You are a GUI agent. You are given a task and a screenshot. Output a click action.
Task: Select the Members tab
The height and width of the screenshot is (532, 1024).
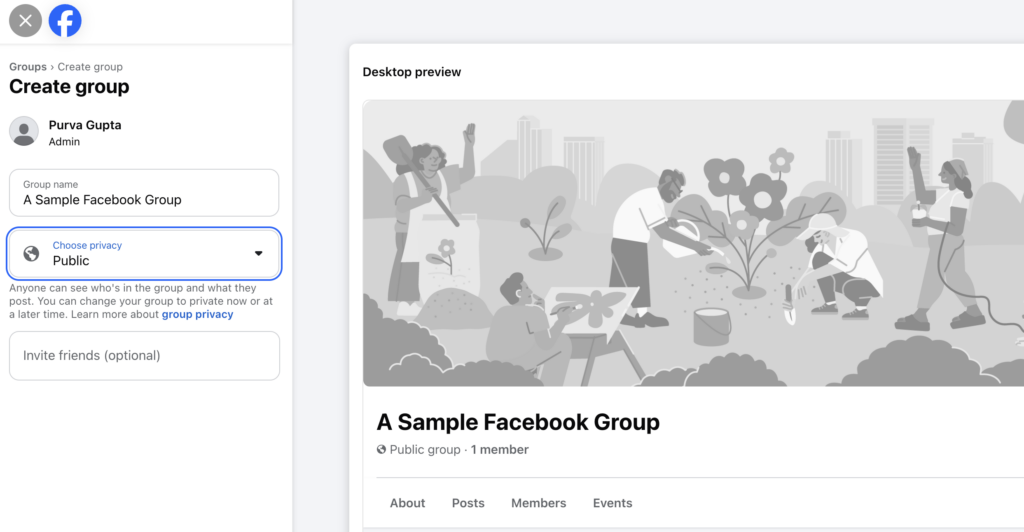[538, 503]
